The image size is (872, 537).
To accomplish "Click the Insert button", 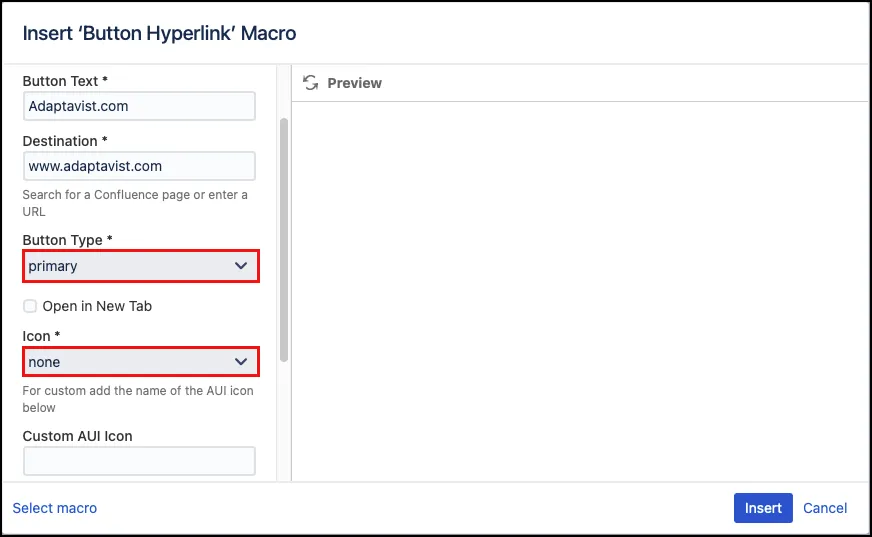I will [763, 508].
